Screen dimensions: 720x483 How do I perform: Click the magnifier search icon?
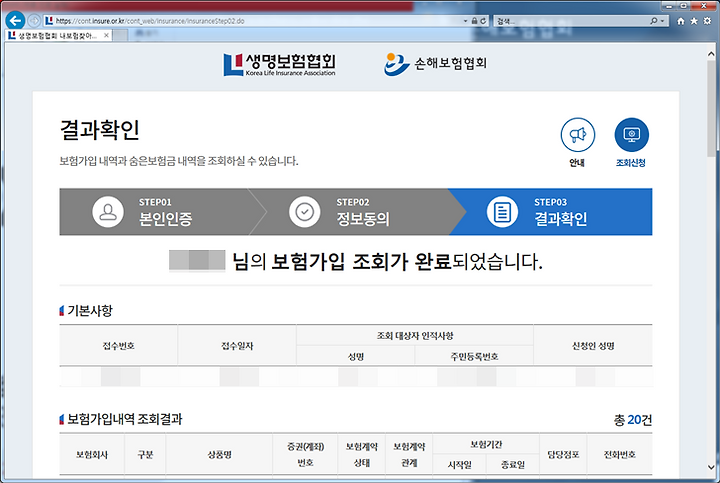(x=653, y=21)
